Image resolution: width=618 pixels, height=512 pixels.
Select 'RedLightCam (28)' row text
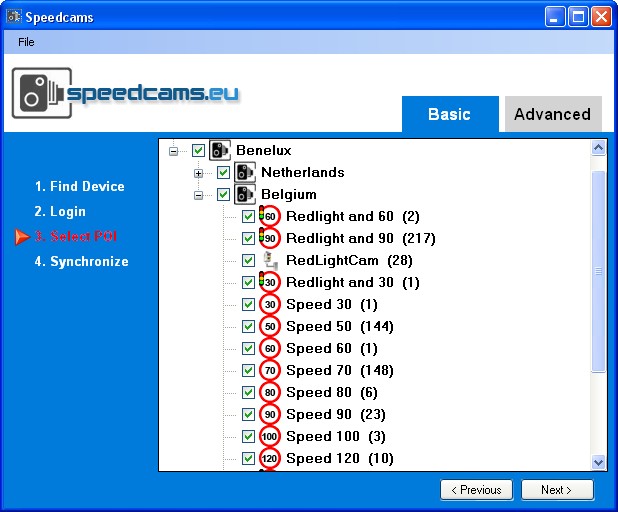[x=349, y=260]
